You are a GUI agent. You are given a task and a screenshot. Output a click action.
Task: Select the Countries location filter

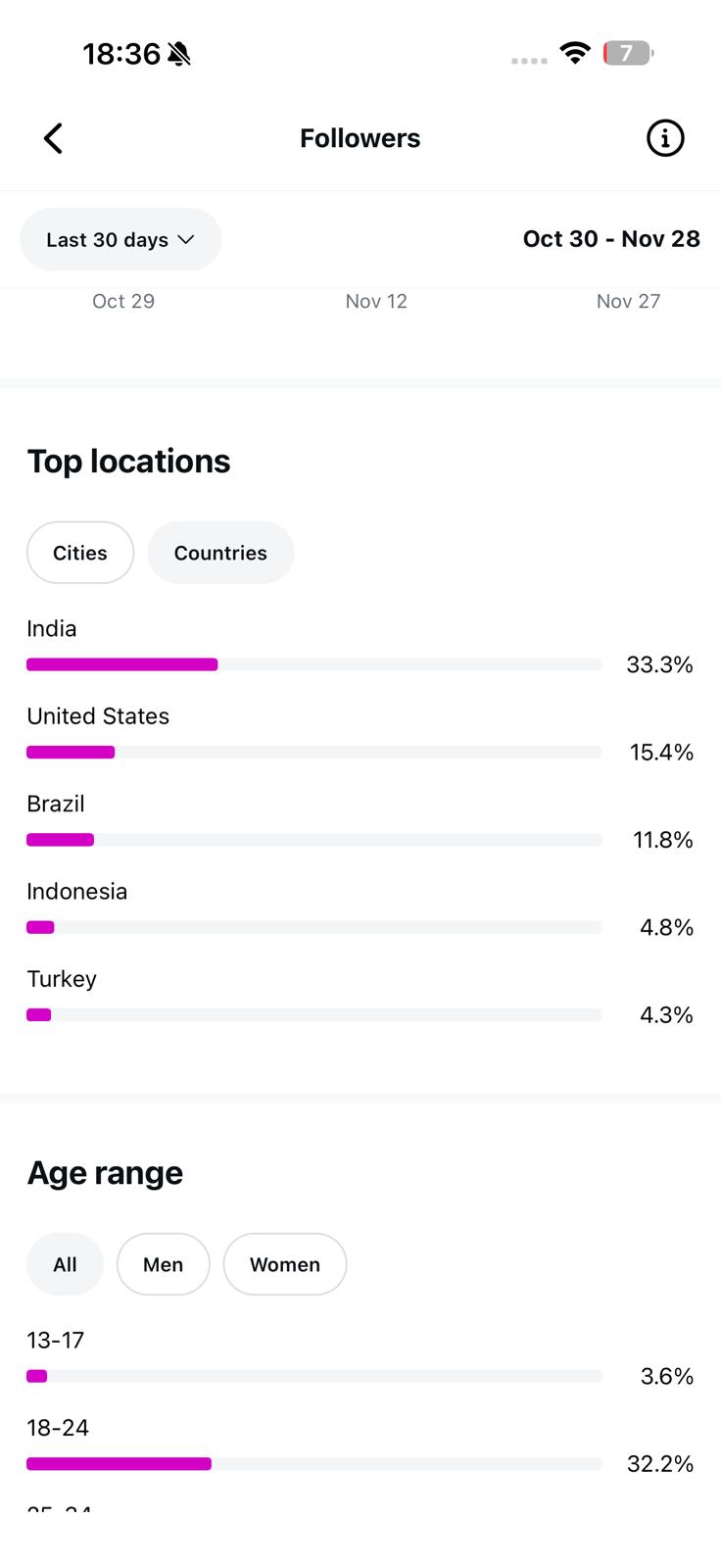(220, 553)
